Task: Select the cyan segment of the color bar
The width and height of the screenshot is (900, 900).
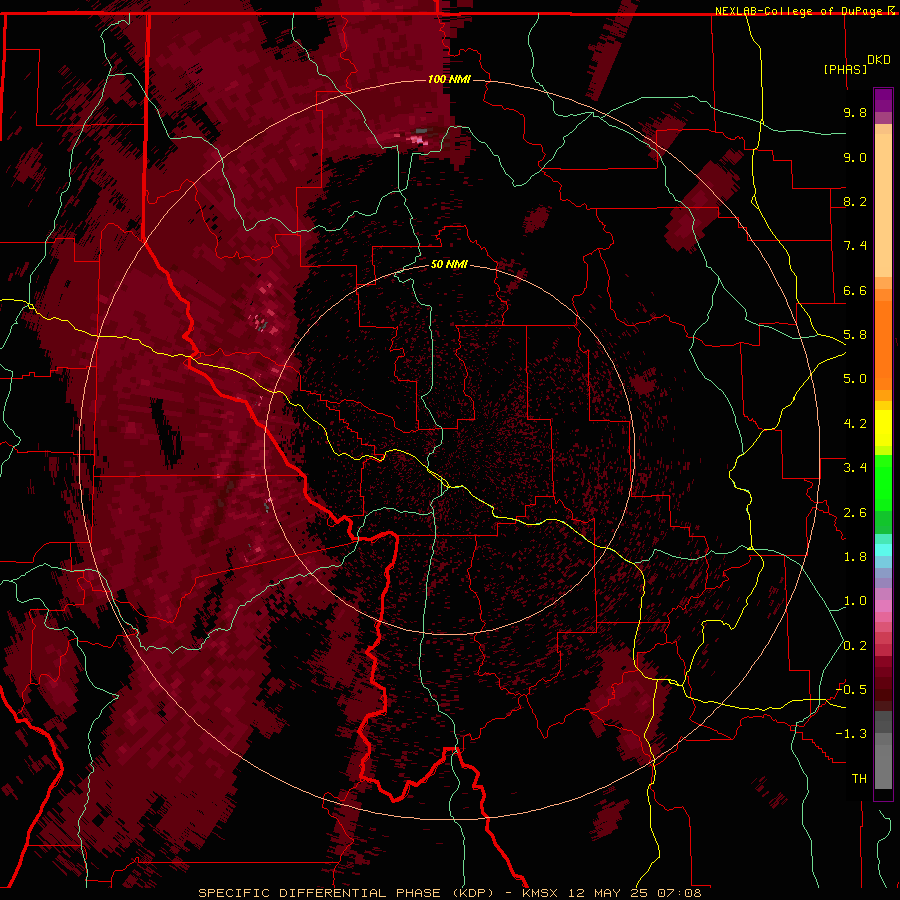Action: pos(883,550)
